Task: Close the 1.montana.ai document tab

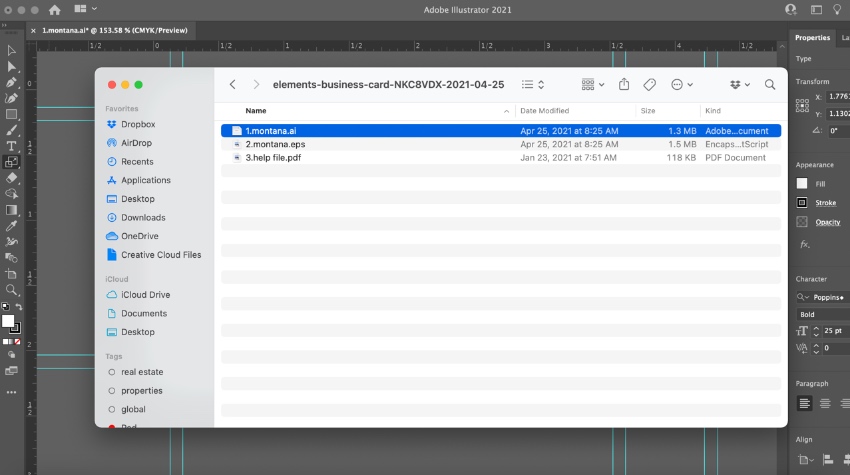Action: (x=33, y=31)
